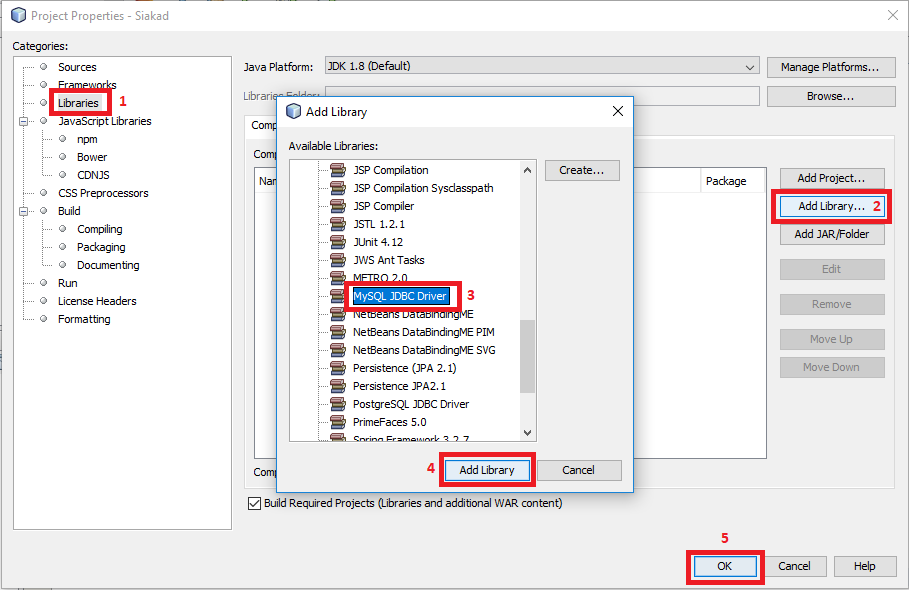Select the JSTL 1.2.1 library icon
Image resolution: width=909 pixels, height=590 pixels.
click(x=337, y=223)
